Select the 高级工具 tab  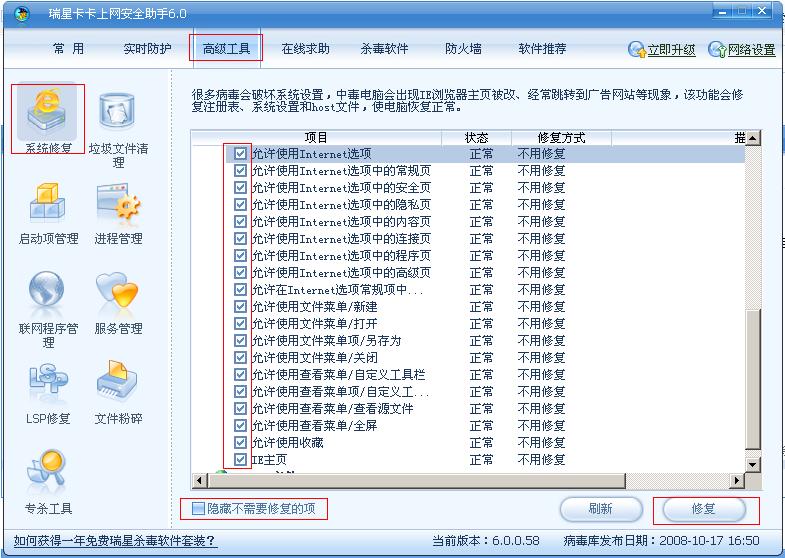226,49
